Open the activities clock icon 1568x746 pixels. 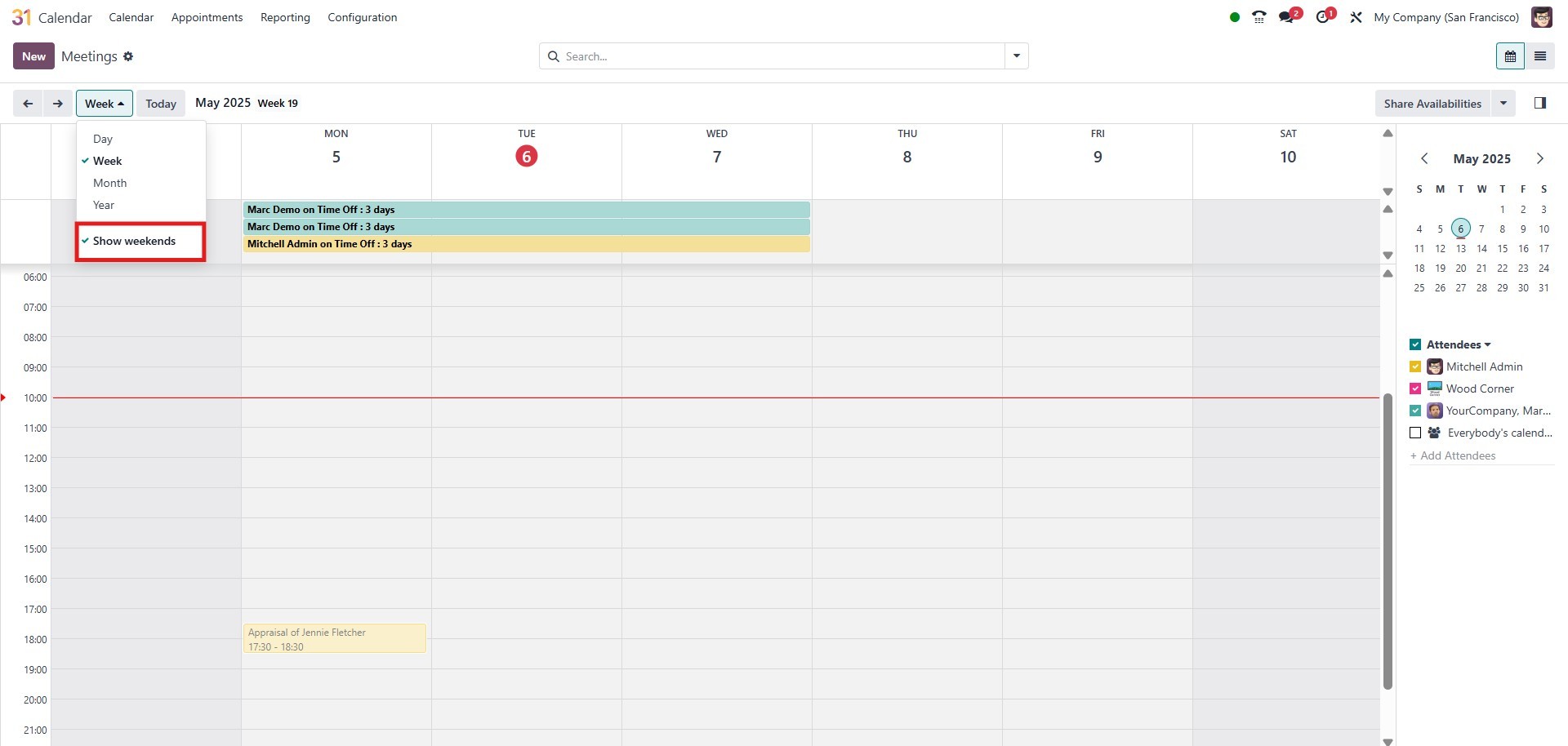click(1323, 17)
